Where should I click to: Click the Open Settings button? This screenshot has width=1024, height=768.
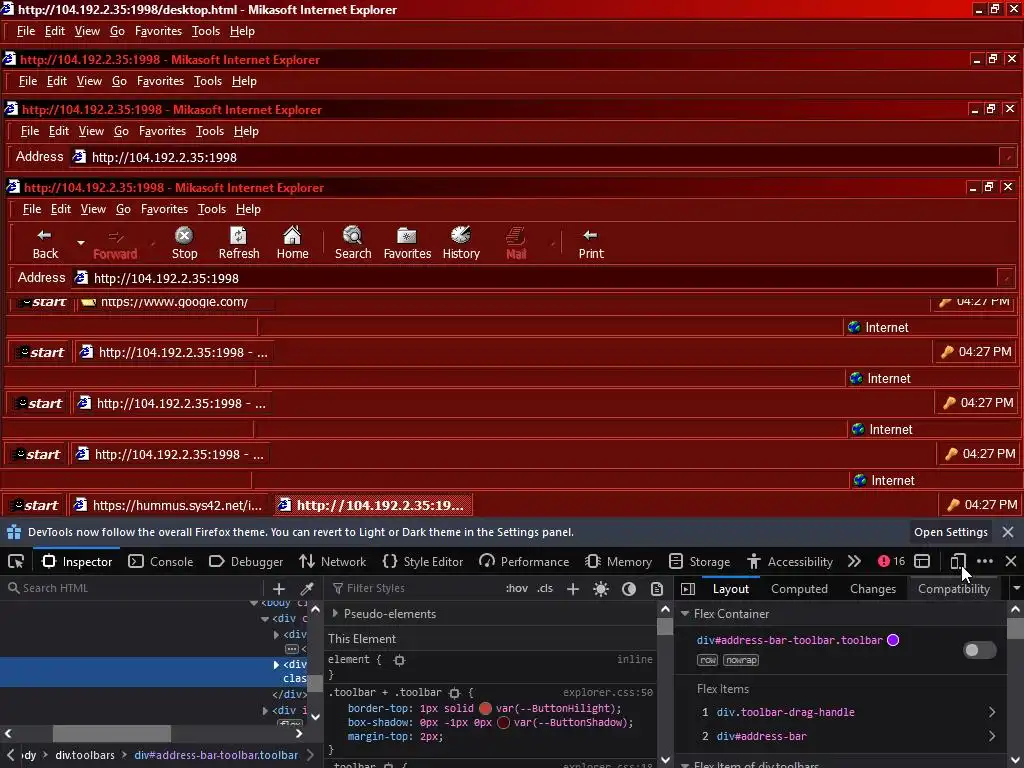pyautogui.click(x=950, y=532)
